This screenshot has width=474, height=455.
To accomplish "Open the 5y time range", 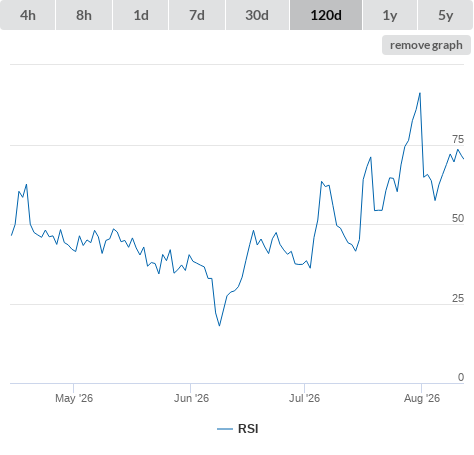I will pyautogui.click(x=445, y=15).
